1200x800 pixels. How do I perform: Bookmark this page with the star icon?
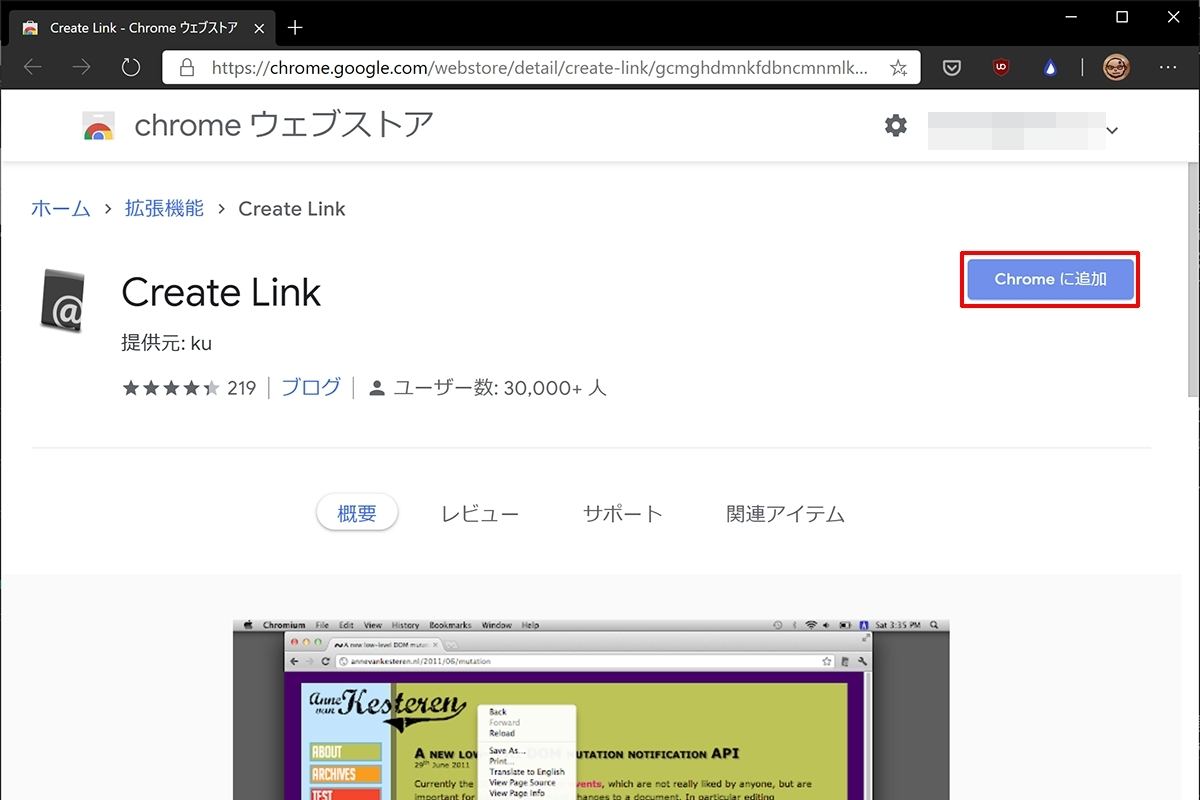[898, 68]
